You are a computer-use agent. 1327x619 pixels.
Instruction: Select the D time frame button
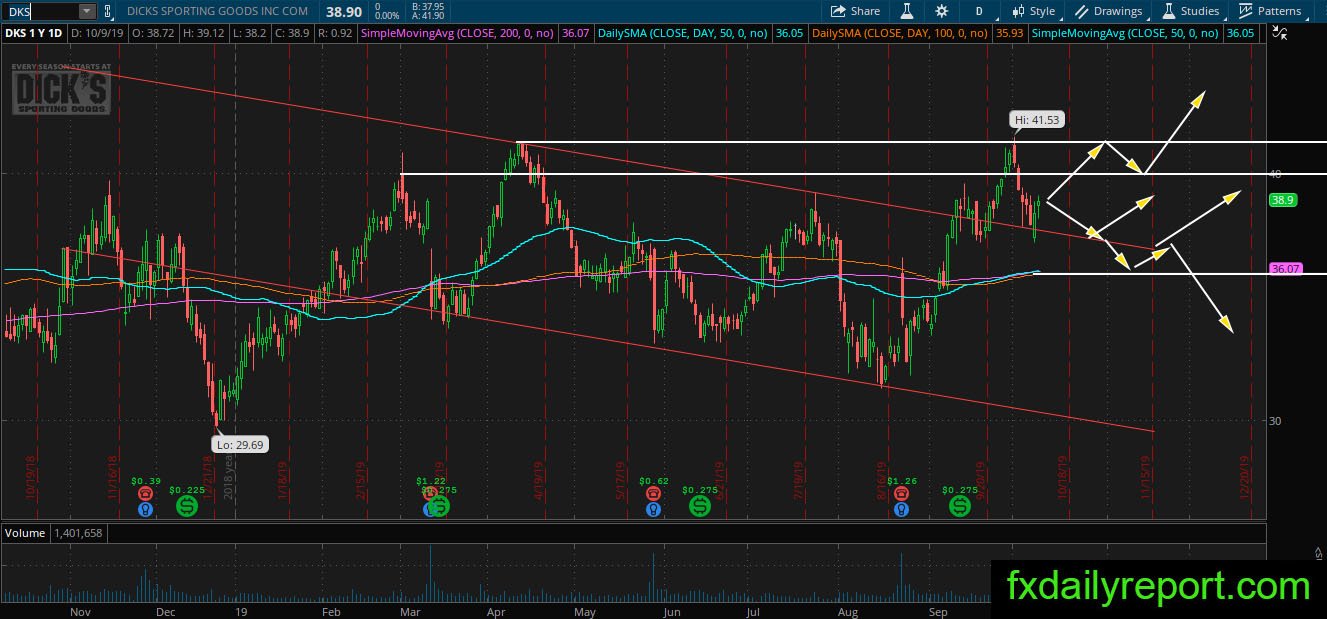tap(979, 11)
